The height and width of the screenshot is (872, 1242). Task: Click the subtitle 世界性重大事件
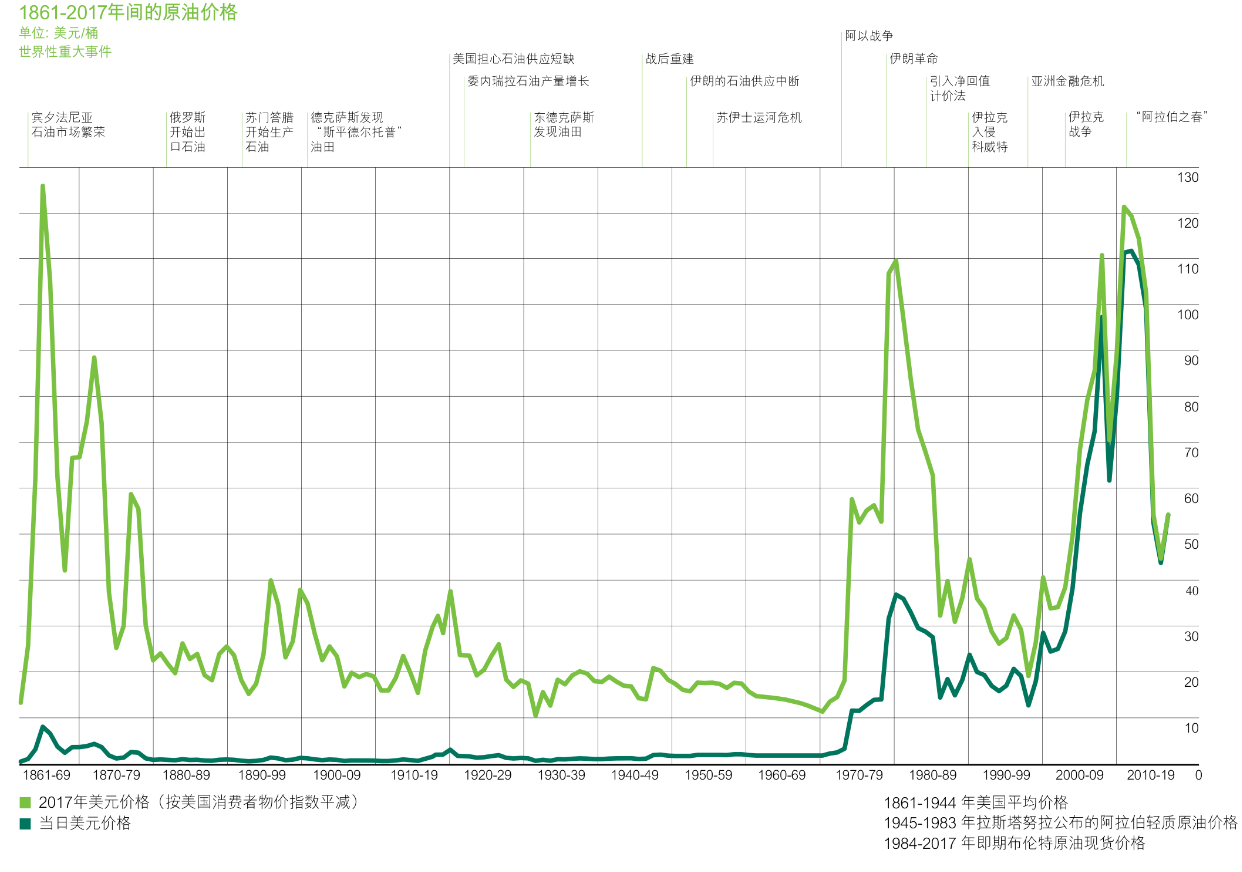[x=65, y=51]
